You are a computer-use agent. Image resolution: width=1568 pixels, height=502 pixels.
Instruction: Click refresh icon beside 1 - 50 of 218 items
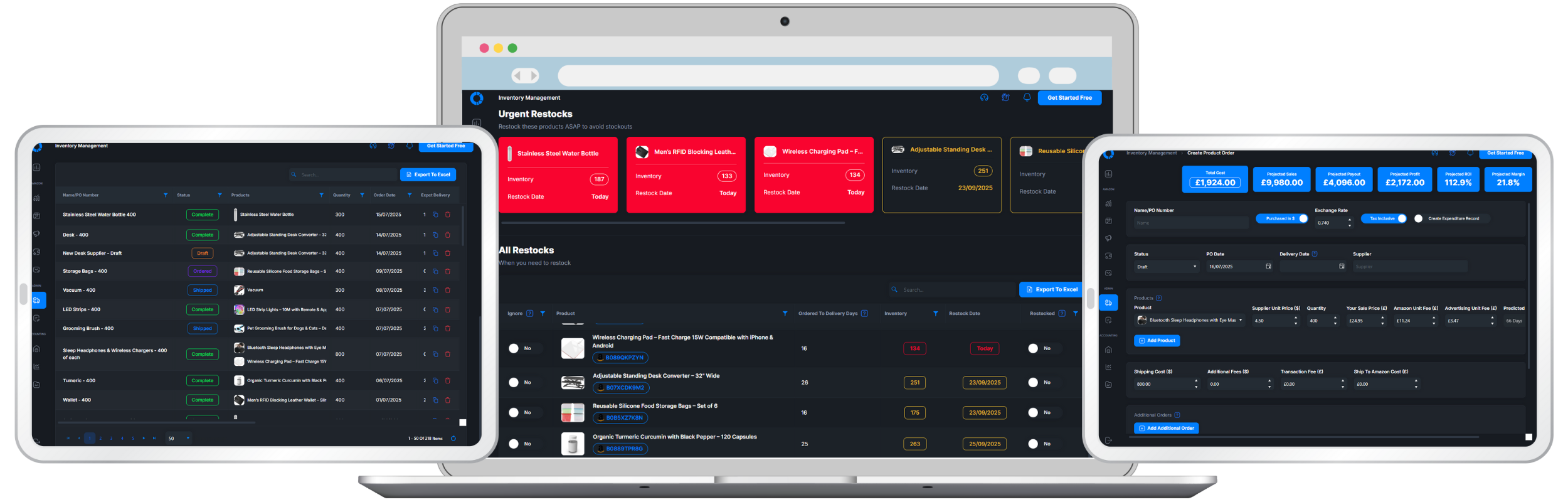click(453, 438)
